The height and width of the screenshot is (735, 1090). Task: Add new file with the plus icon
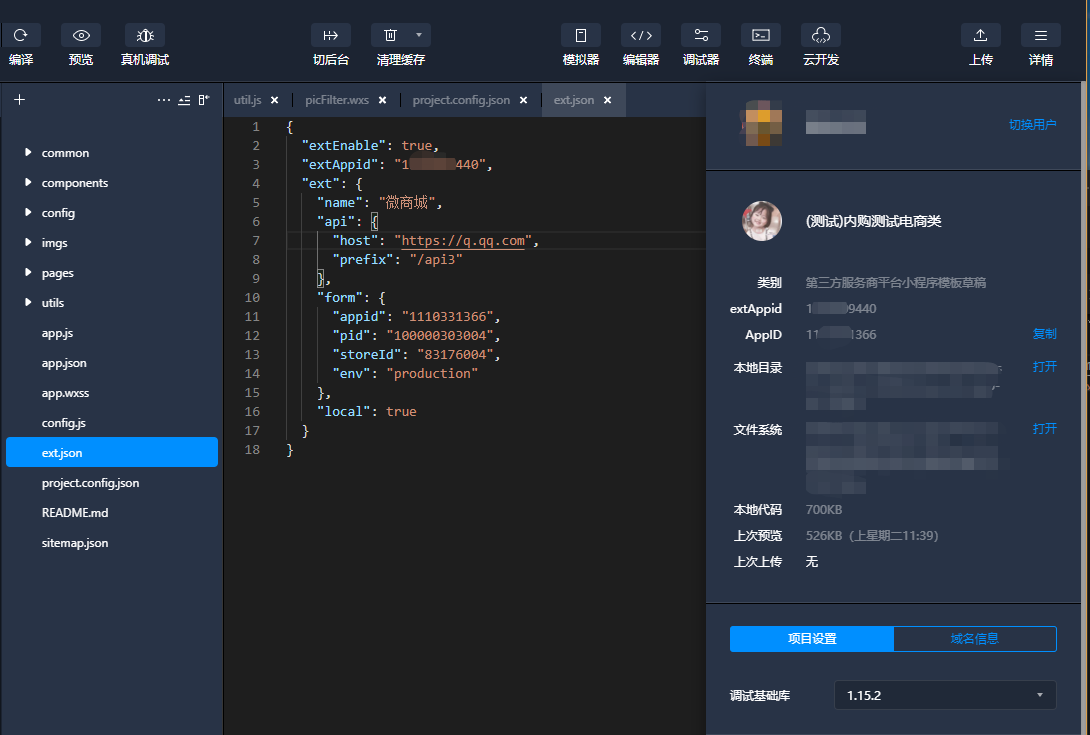pyautogui.click(x=19, y=100)
